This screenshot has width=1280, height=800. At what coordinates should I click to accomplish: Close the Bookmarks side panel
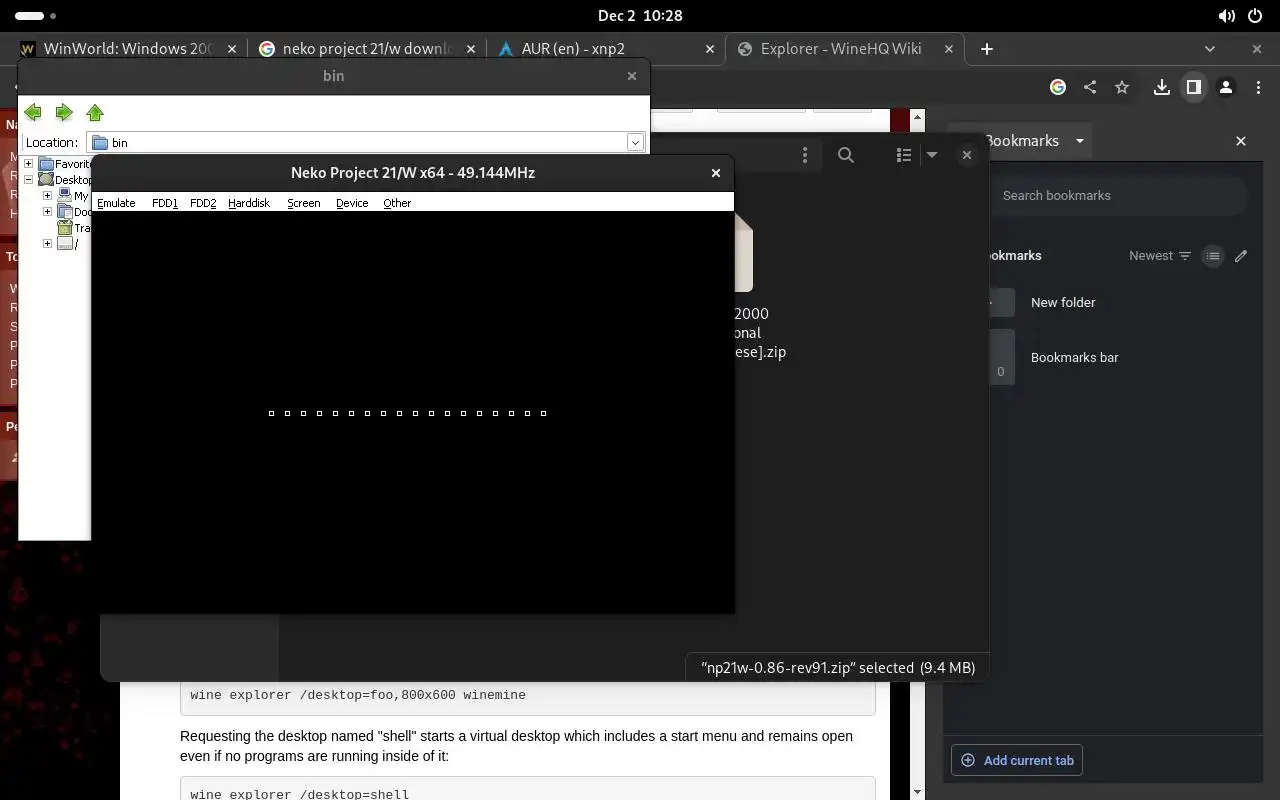point(1241,141)
